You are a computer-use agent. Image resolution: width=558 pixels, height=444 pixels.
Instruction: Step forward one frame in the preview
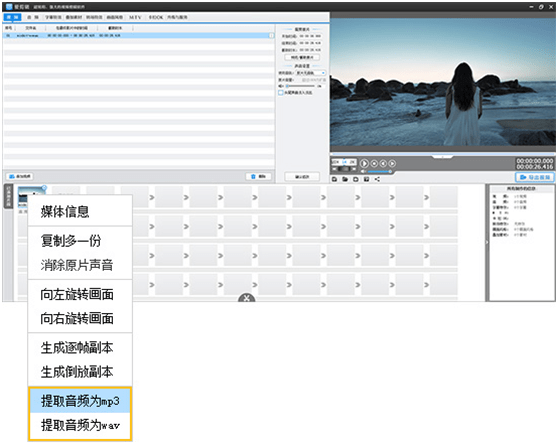coord(392,163)
